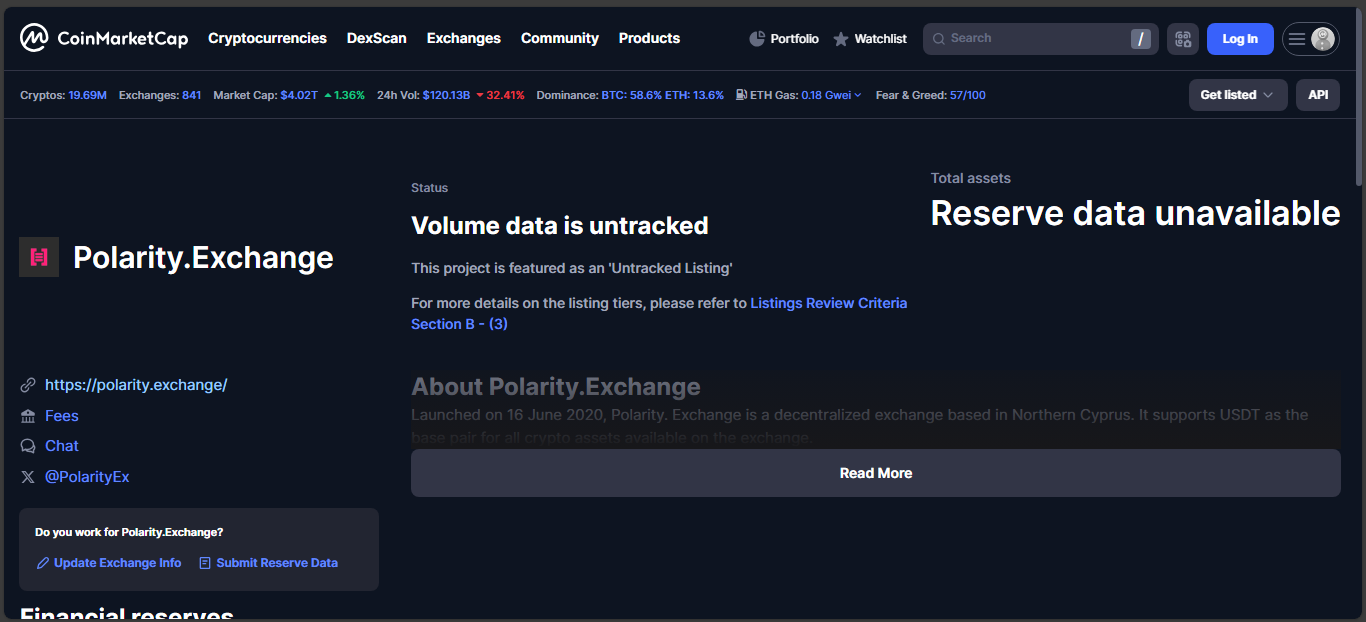Click the Search input field
1366x622 pixels.
(x=1030, y=39)
